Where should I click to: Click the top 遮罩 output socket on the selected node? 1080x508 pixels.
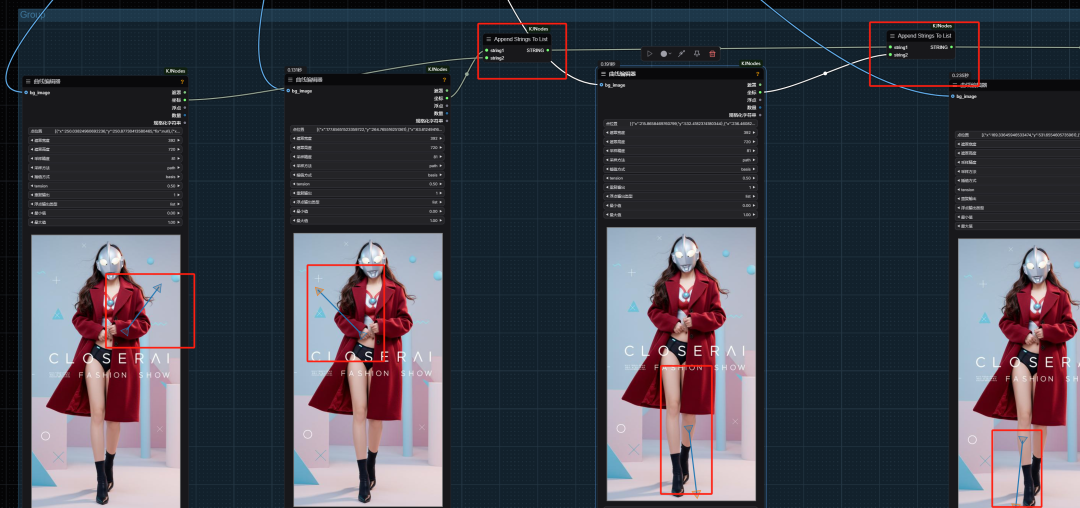760,85
